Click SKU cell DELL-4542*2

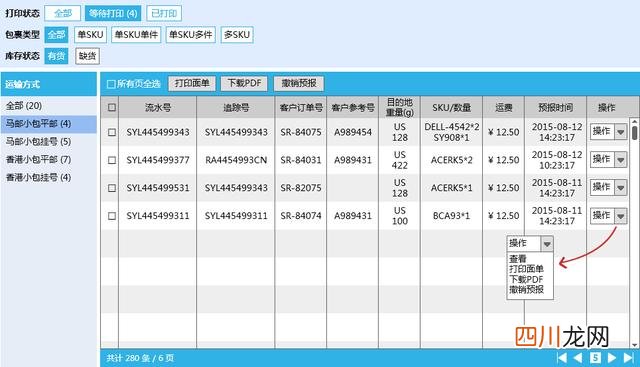[x=451, y=127]
